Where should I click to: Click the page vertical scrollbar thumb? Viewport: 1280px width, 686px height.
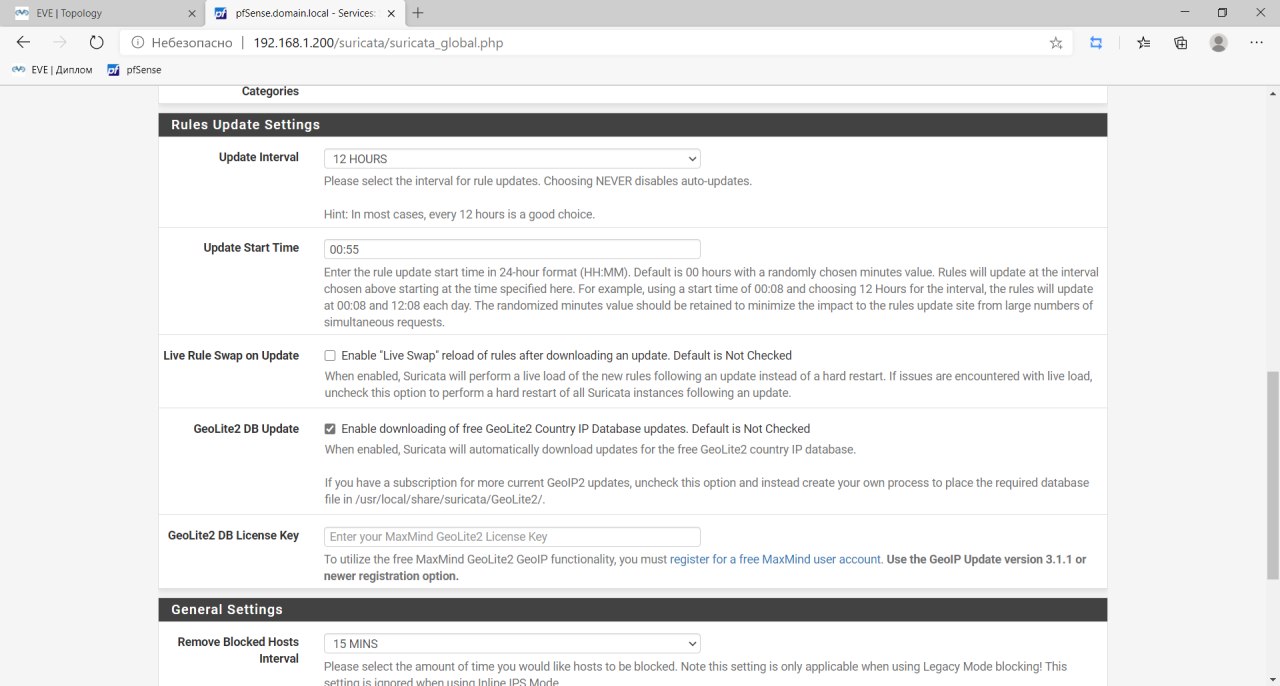pos(1272,475)
